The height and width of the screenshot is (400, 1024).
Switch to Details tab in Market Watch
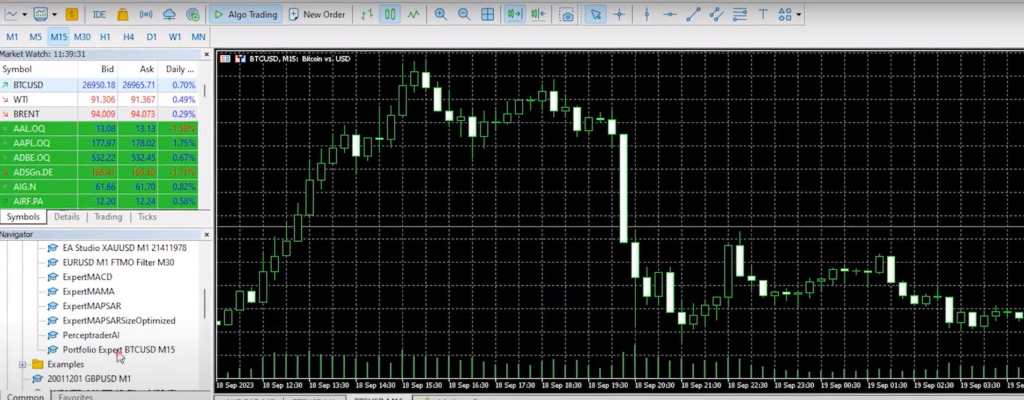pyautogui.click(x=67, y=217)
